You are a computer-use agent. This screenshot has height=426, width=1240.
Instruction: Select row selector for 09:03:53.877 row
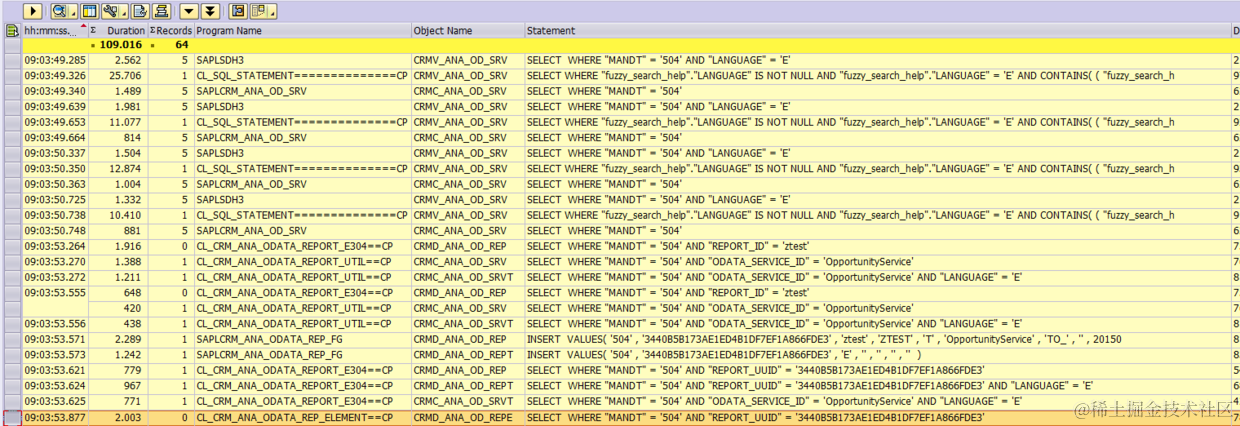pyautogui.click(x=12, y=417)
